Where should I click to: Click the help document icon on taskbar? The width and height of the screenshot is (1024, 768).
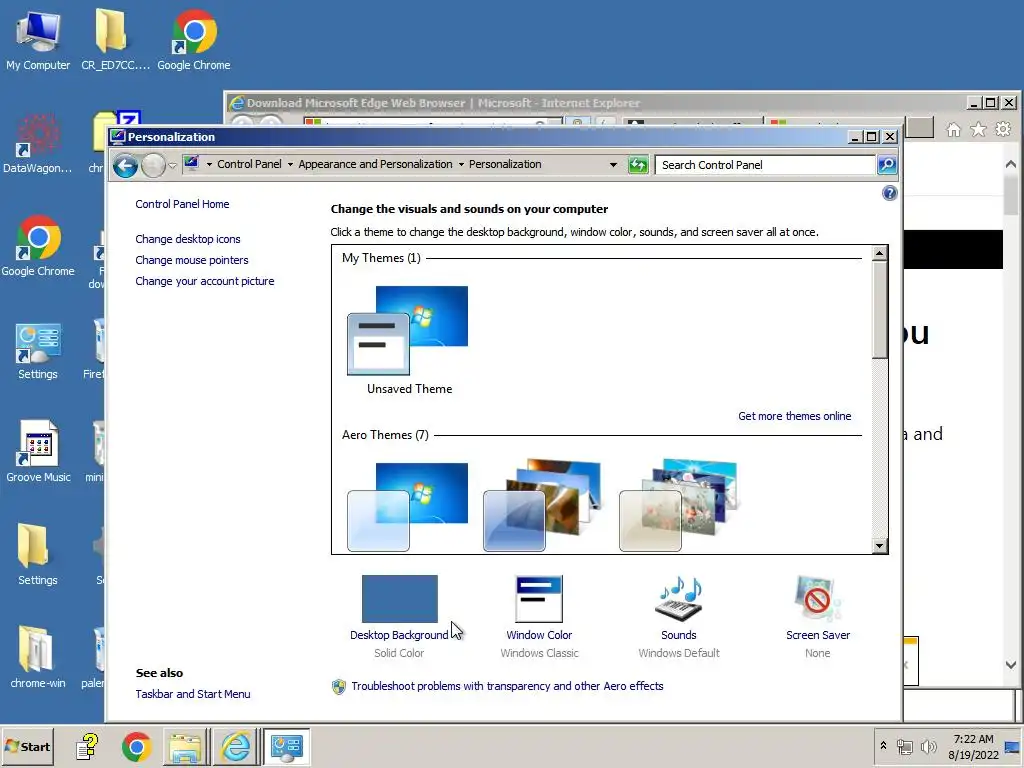click(87, 747)
